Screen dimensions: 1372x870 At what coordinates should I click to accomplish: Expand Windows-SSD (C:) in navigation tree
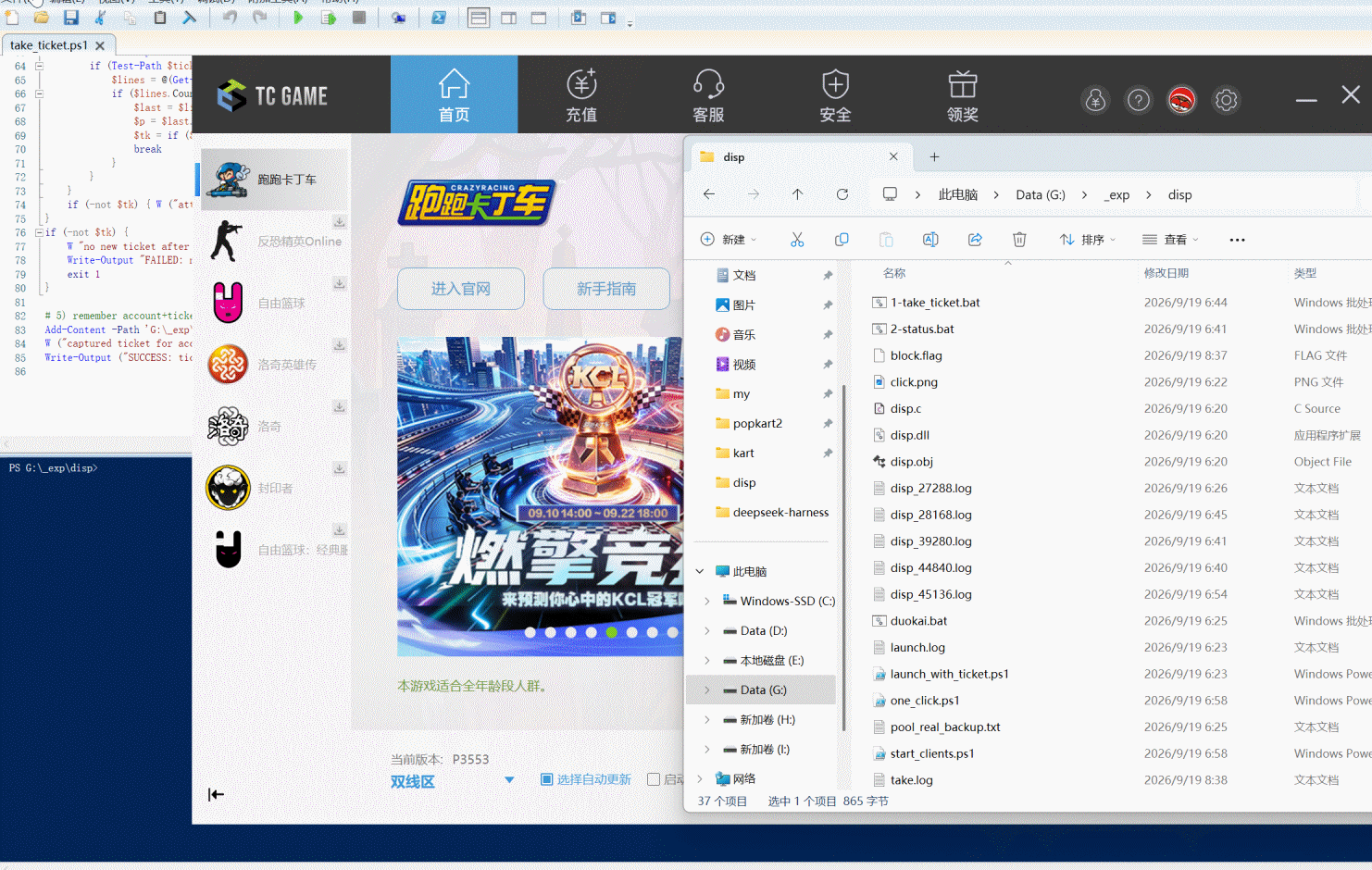coord(707,602)
